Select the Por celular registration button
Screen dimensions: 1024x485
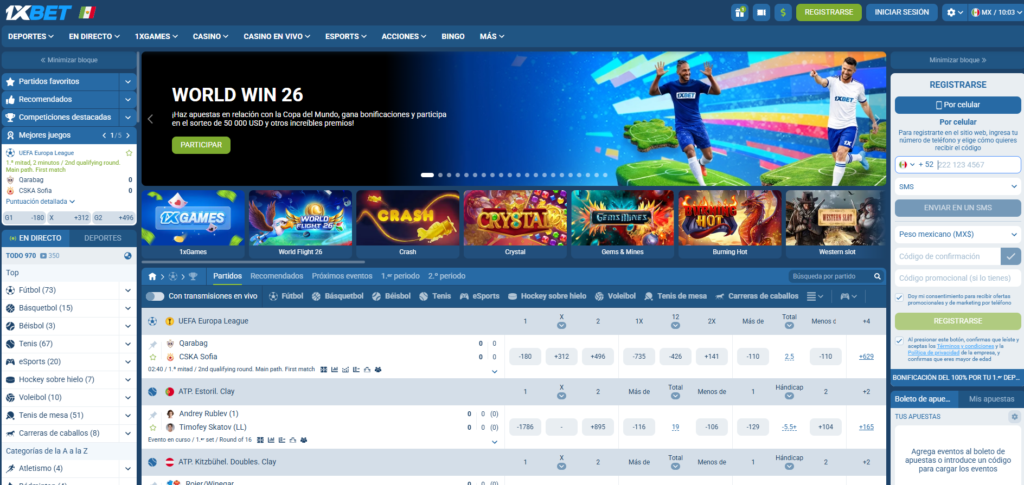tap(958, 105)
